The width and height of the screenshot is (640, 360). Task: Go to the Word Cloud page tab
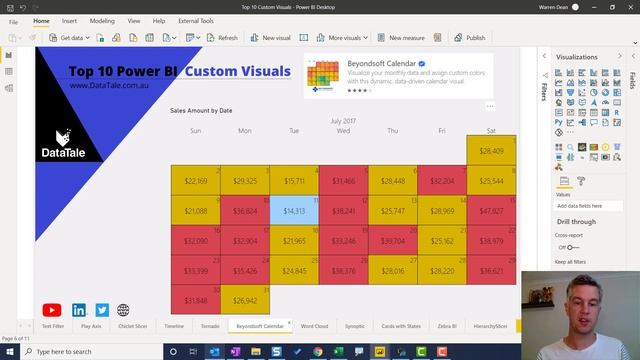pyautogui.click(x=314, y=326)
